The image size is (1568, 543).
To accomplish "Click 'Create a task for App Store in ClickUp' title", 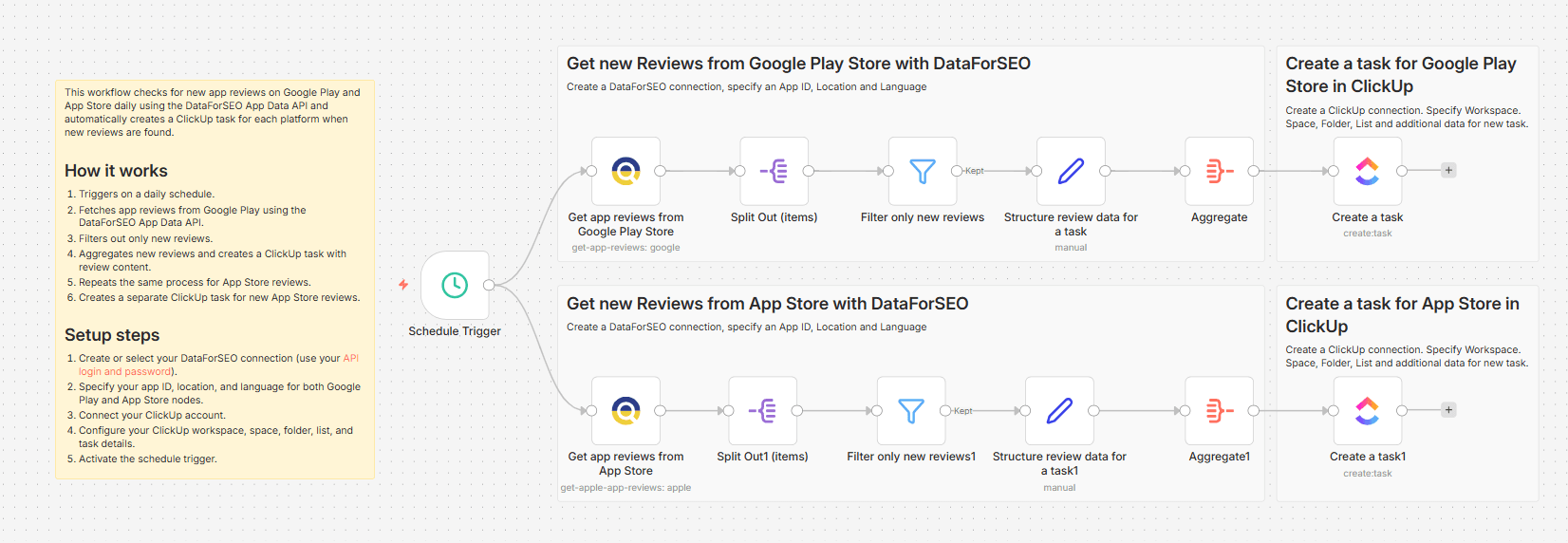I will click(1402, 315).
